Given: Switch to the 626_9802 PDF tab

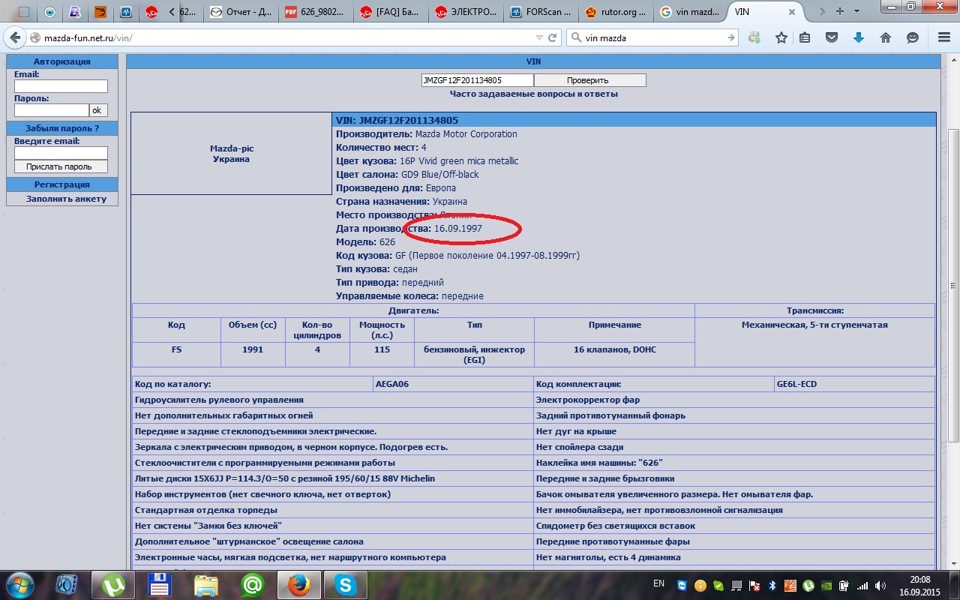Looking at the screenshot, I should [315, 12].
